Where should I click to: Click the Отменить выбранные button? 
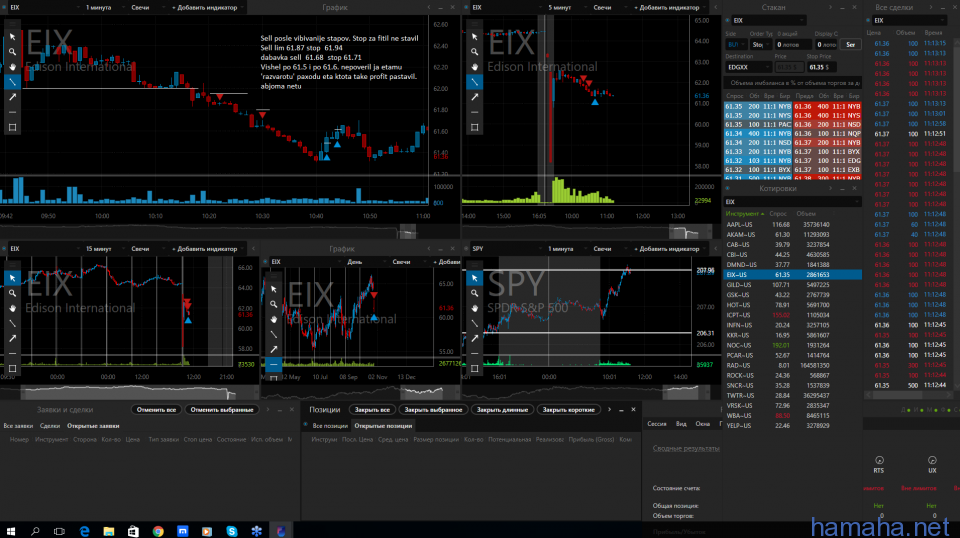click(x=222, y=409)
